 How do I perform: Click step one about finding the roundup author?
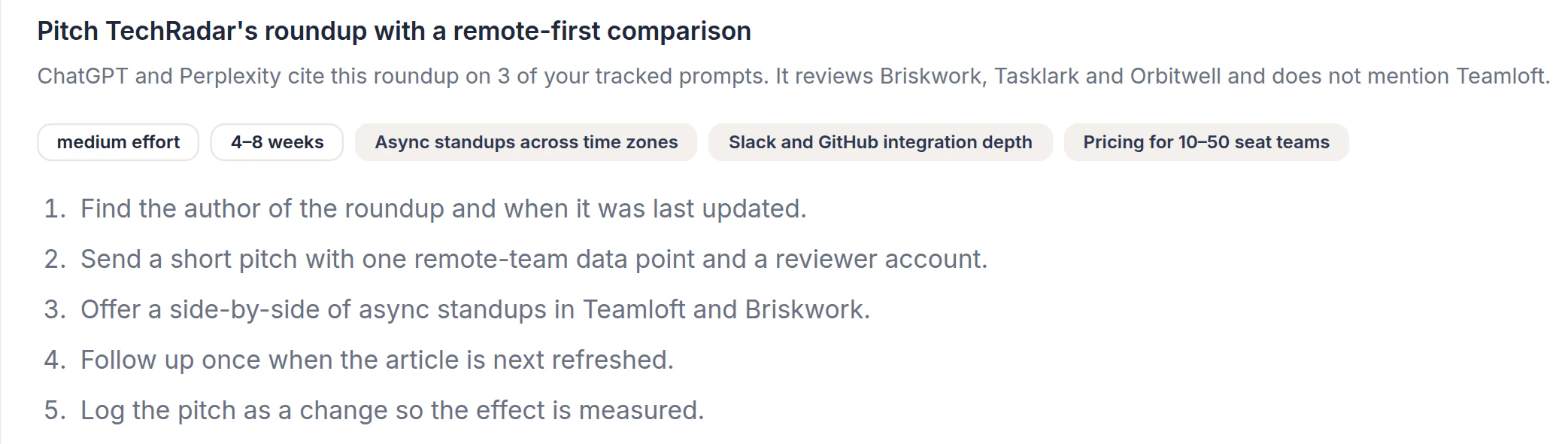(443, 208)
